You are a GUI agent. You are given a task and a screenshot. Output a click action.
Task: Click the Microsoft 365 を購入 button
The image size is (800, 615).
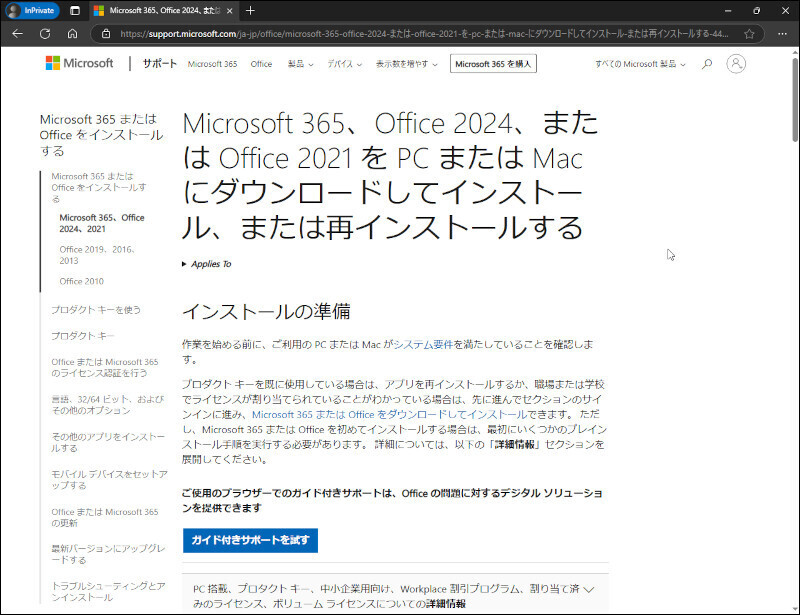coord(493,64)
